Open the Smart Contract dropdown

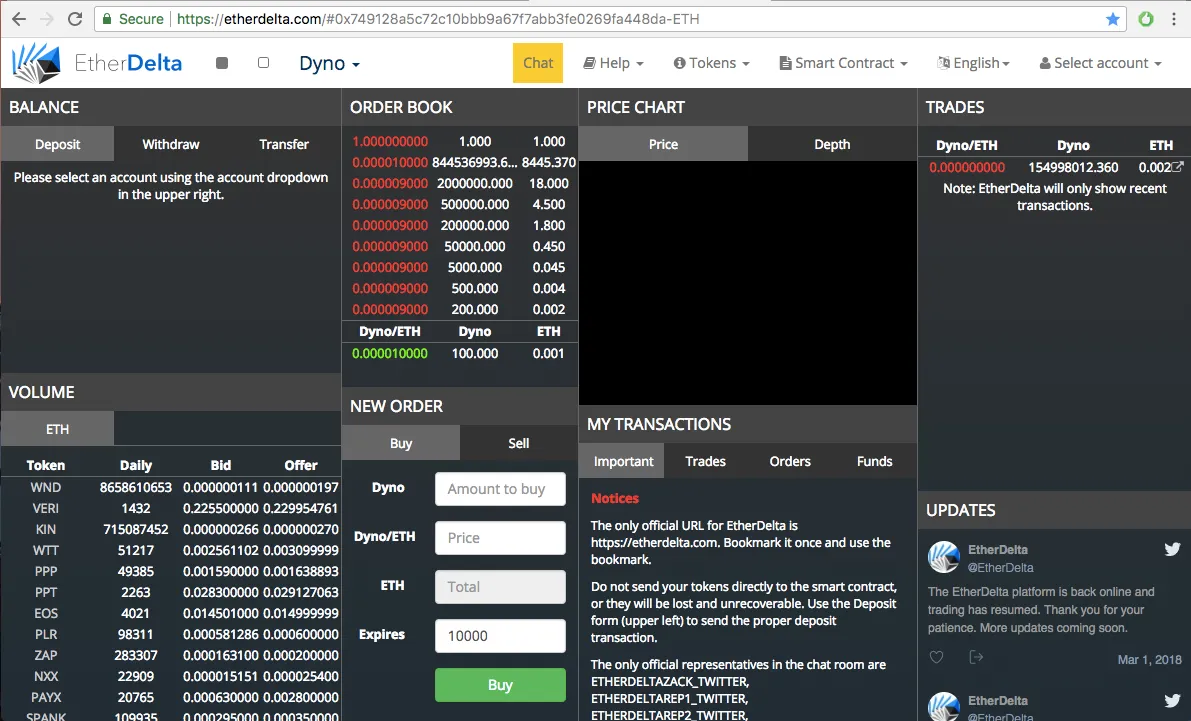click(843, 63)
